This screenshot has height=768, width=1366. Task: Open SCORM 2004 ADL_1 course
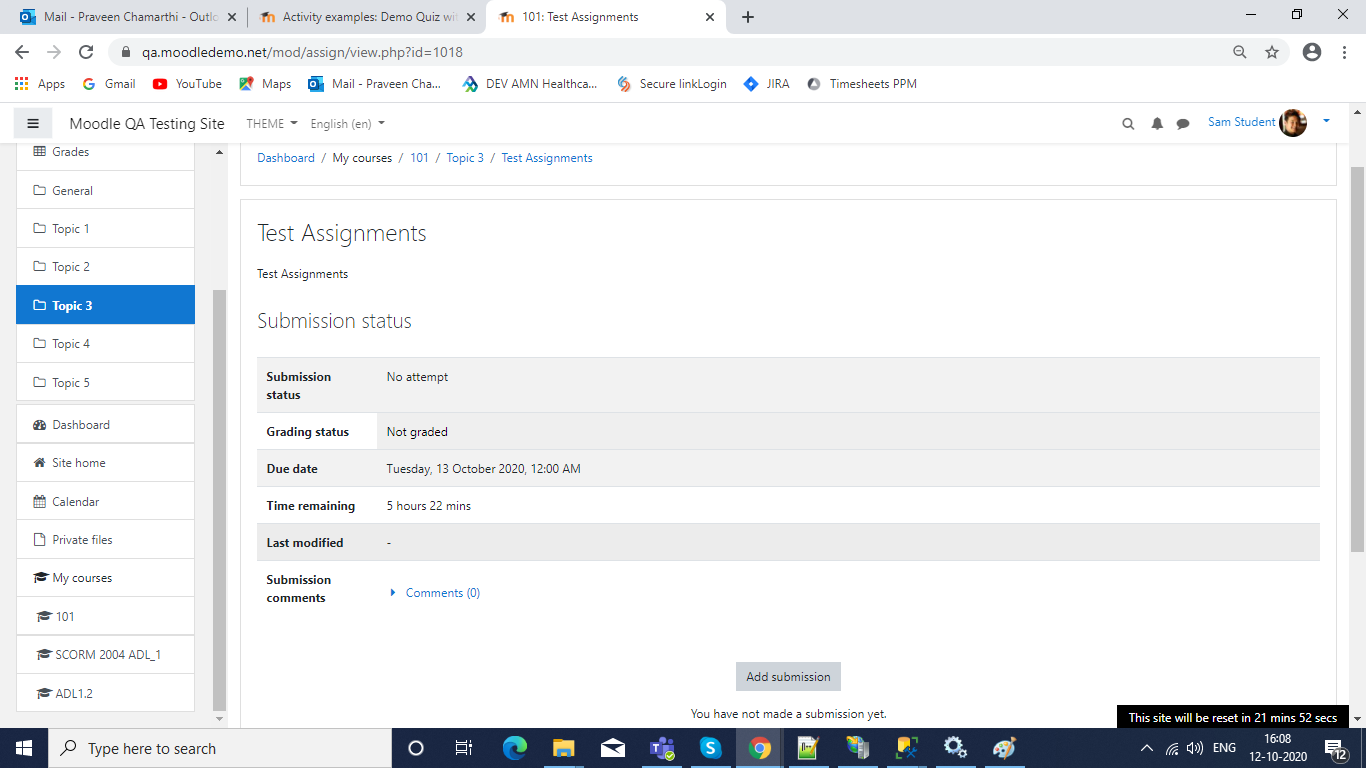coord(105,655)
